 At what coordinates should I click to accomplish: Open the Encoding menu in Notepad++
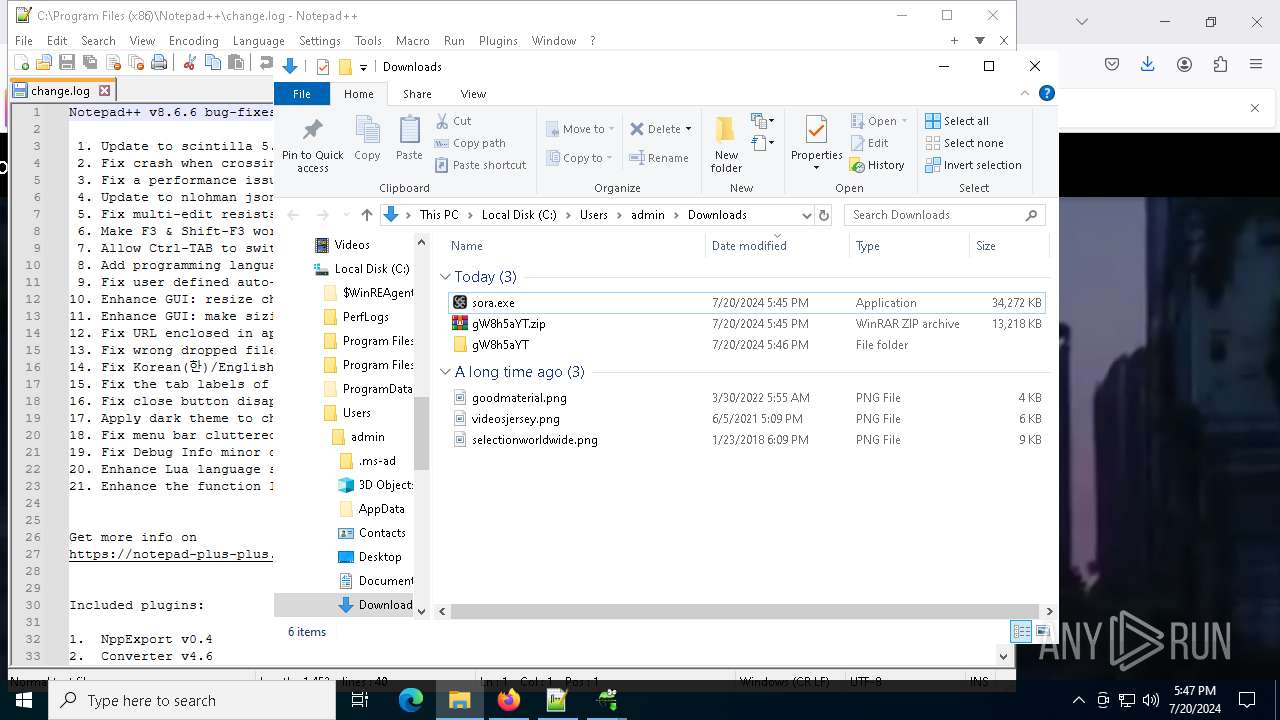[193, 41]
